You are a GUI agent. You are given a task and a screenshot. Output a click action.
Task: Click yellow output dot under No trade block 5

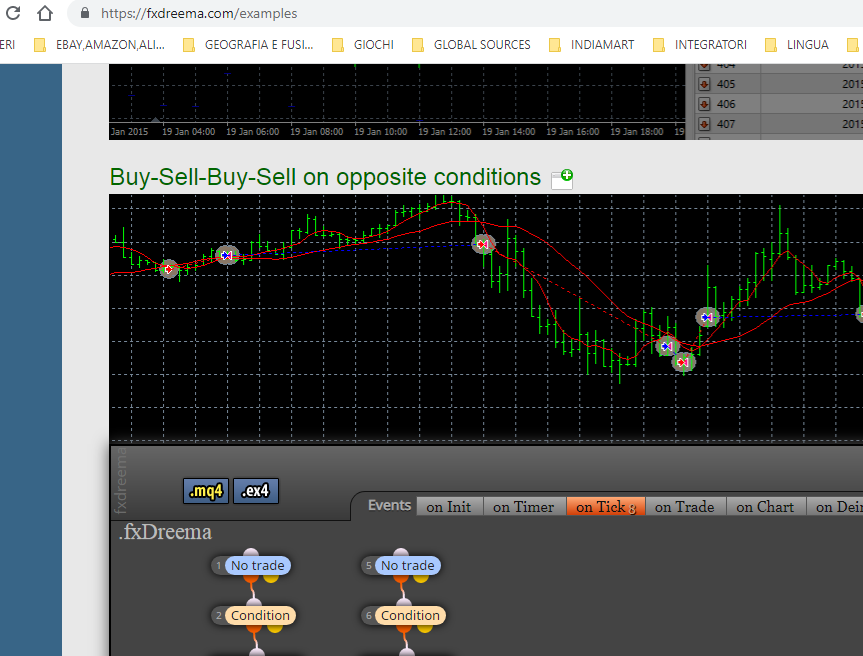pyautogui.click(x=421, y=577)
